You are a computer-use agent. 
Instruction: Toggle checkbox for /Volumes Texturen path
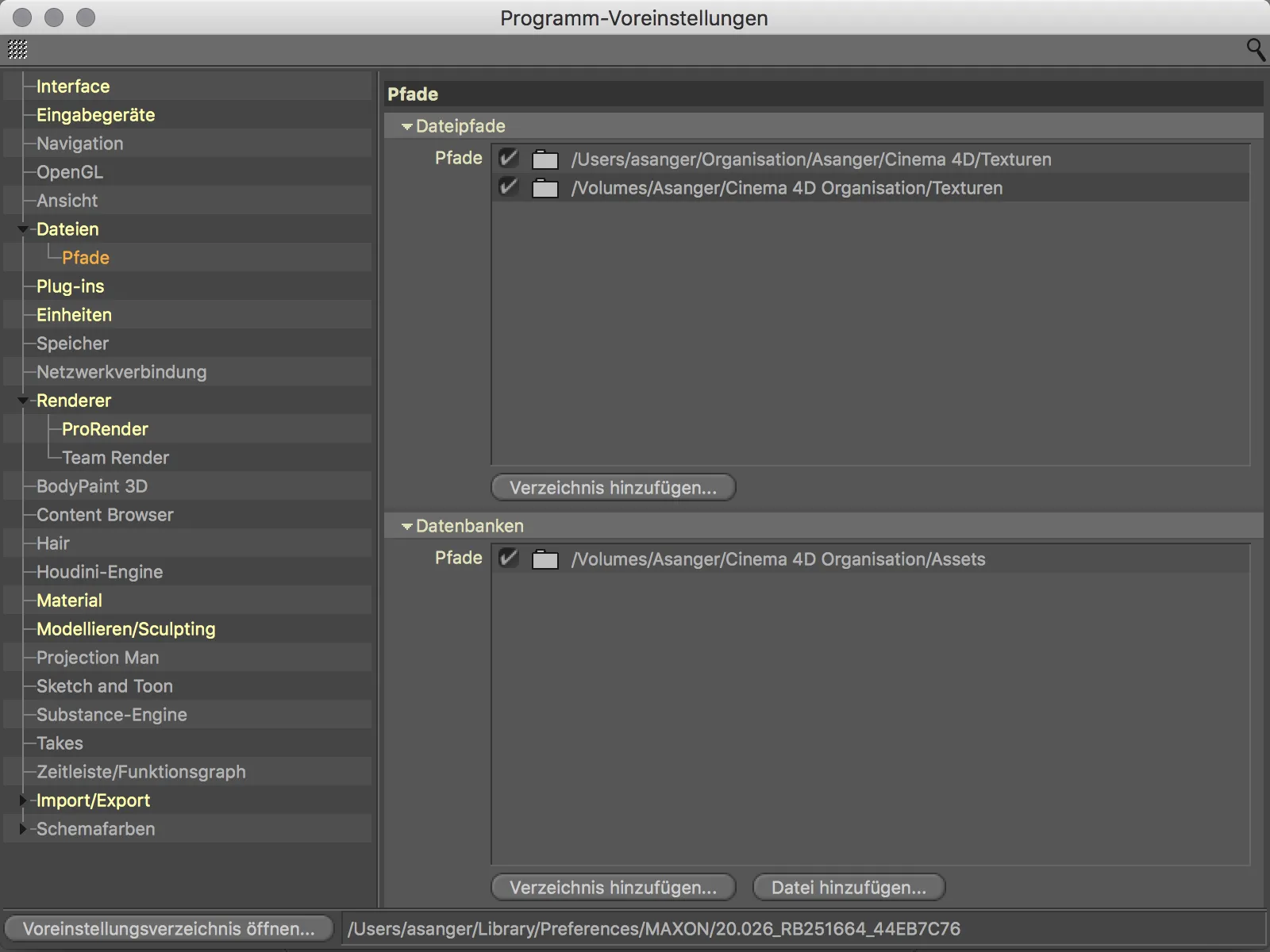508,187
